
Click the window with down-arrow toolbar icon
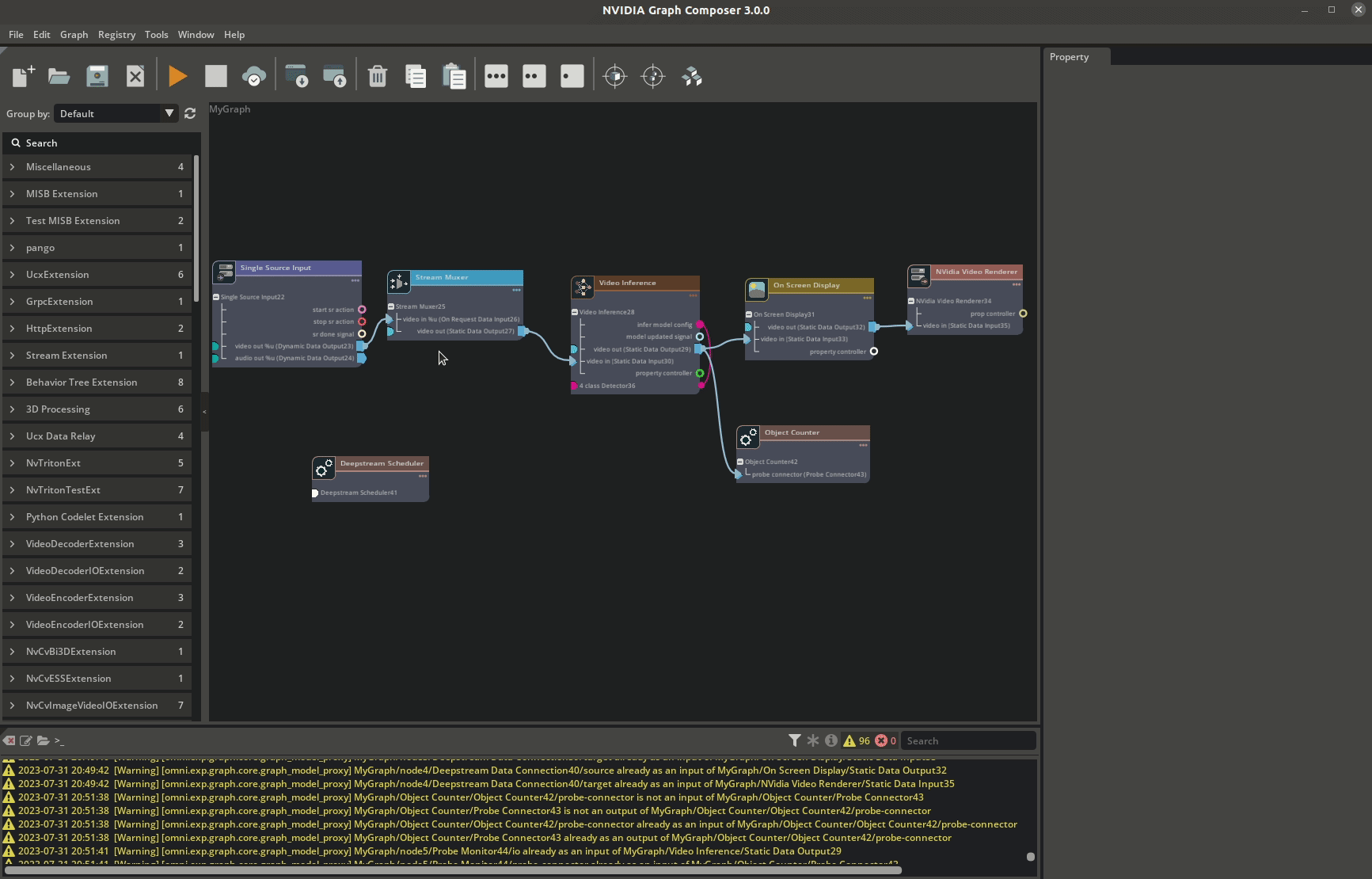(297, 76)
